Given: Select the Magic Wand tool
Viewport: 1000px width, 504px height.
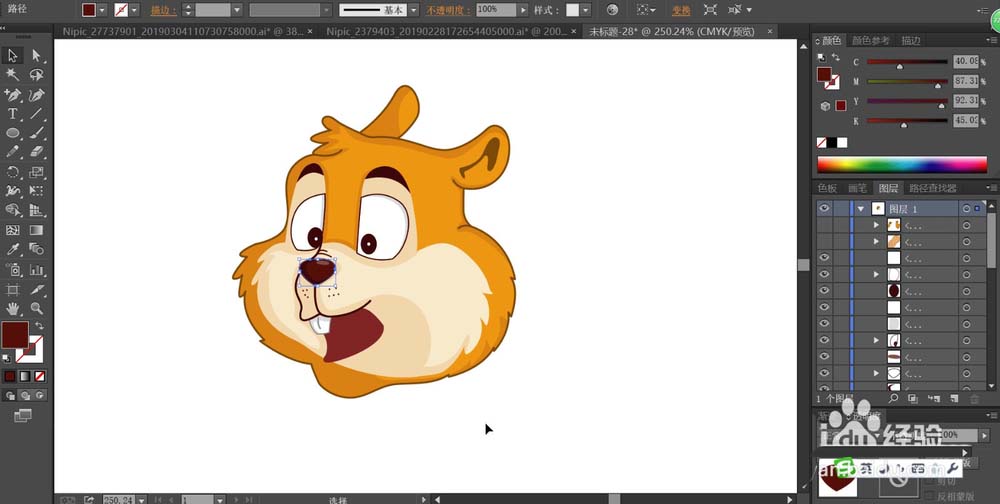Looking at the screenshot, I should click(13, 75).
